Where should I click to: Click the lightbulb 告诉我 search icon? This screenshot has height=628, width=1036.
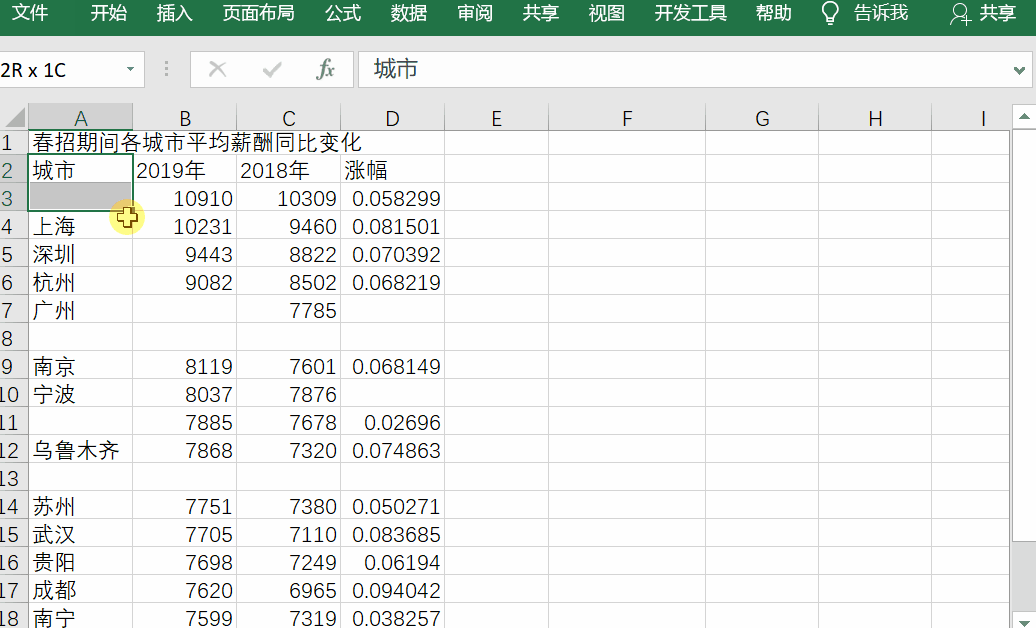click(830, 13)
